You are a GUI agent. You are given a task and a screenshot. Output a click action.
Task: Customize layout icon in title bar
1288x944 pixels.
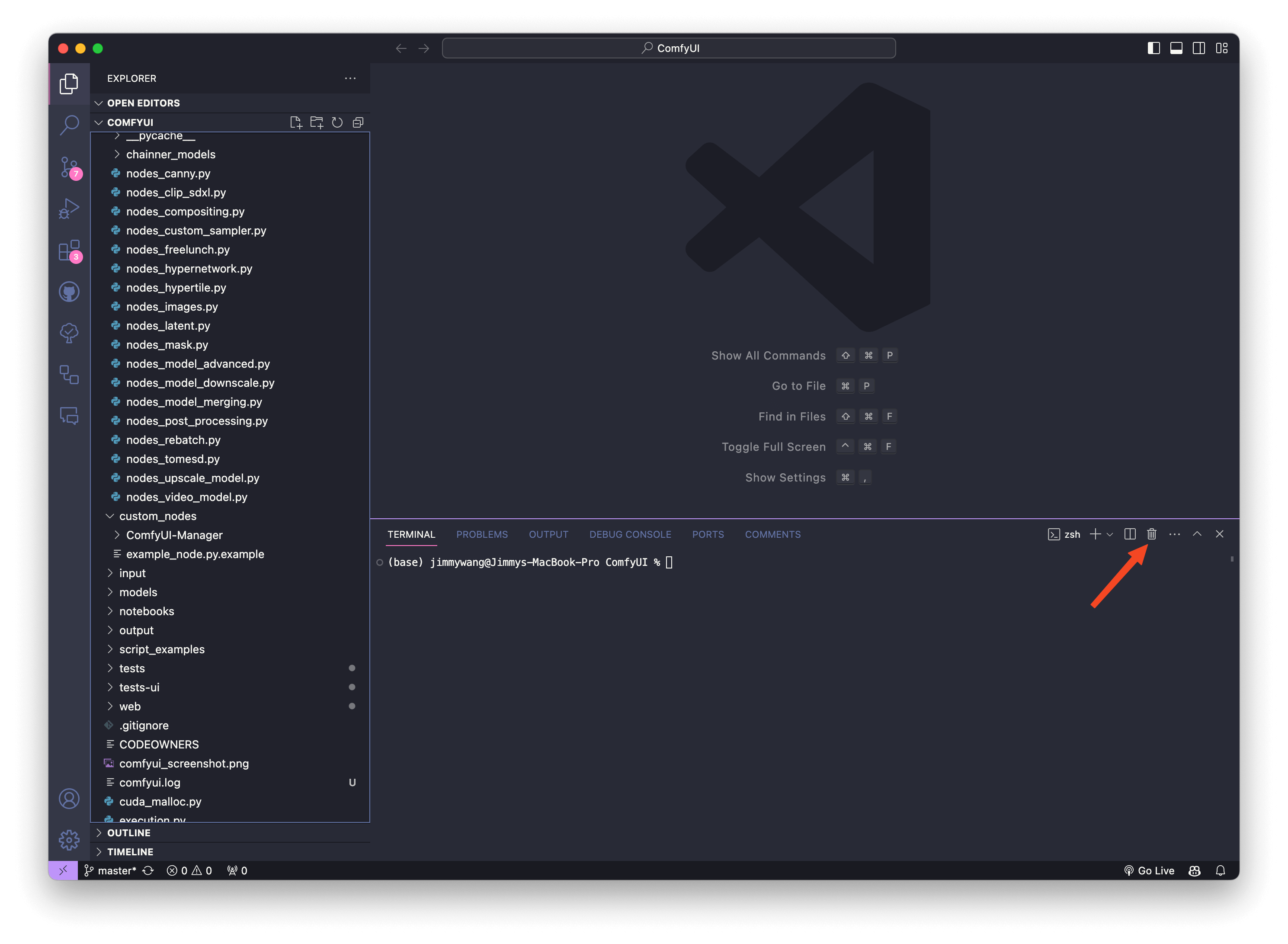coord(1222,48)
